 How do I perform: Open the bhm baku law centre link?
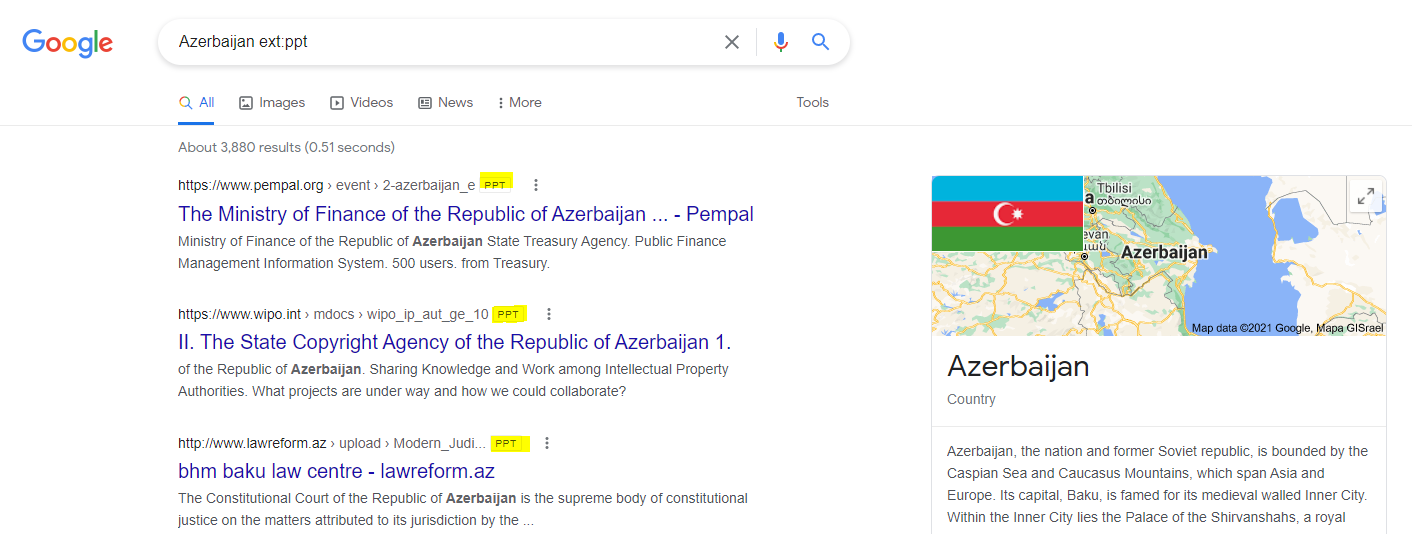[x=336, y=471]
